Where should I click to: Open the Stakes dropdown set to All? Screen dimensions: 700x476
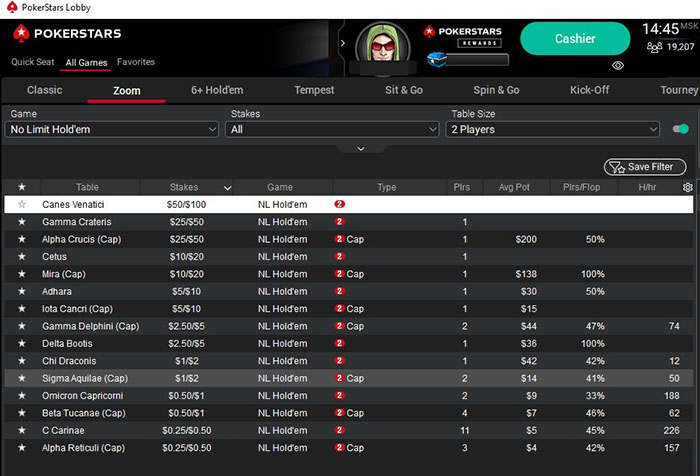(332, 129)
